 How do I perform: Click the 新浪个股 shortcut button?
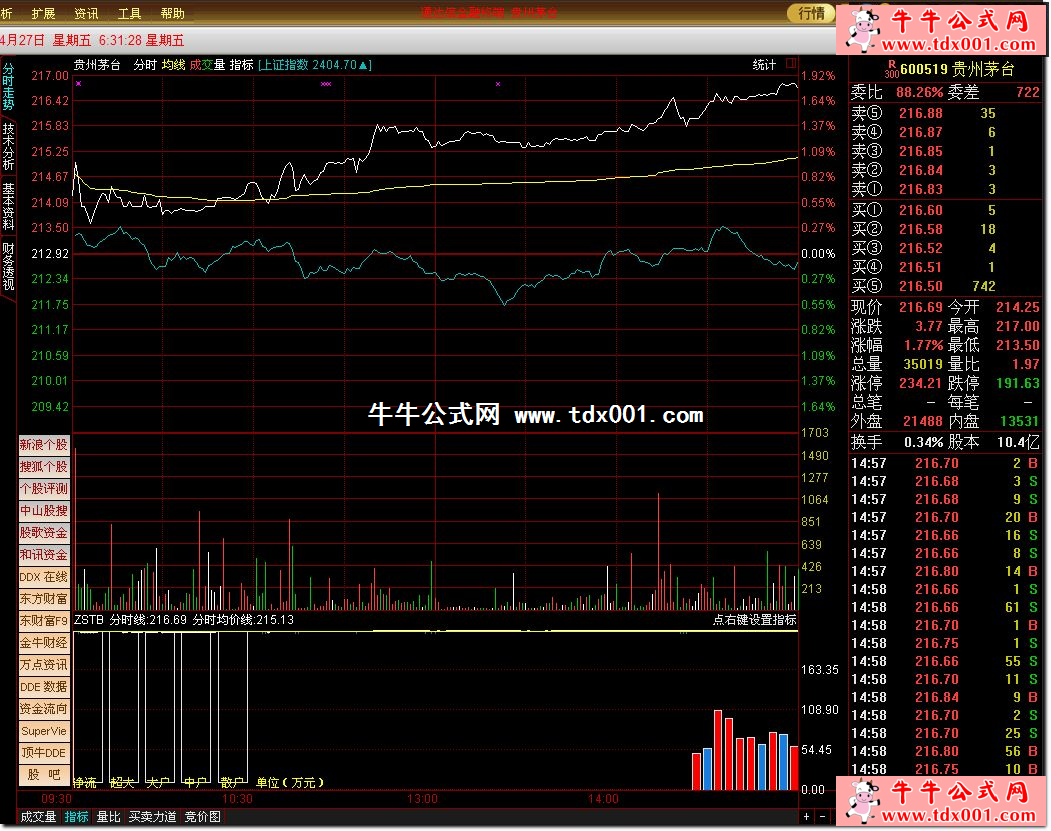tap(44, 444)
